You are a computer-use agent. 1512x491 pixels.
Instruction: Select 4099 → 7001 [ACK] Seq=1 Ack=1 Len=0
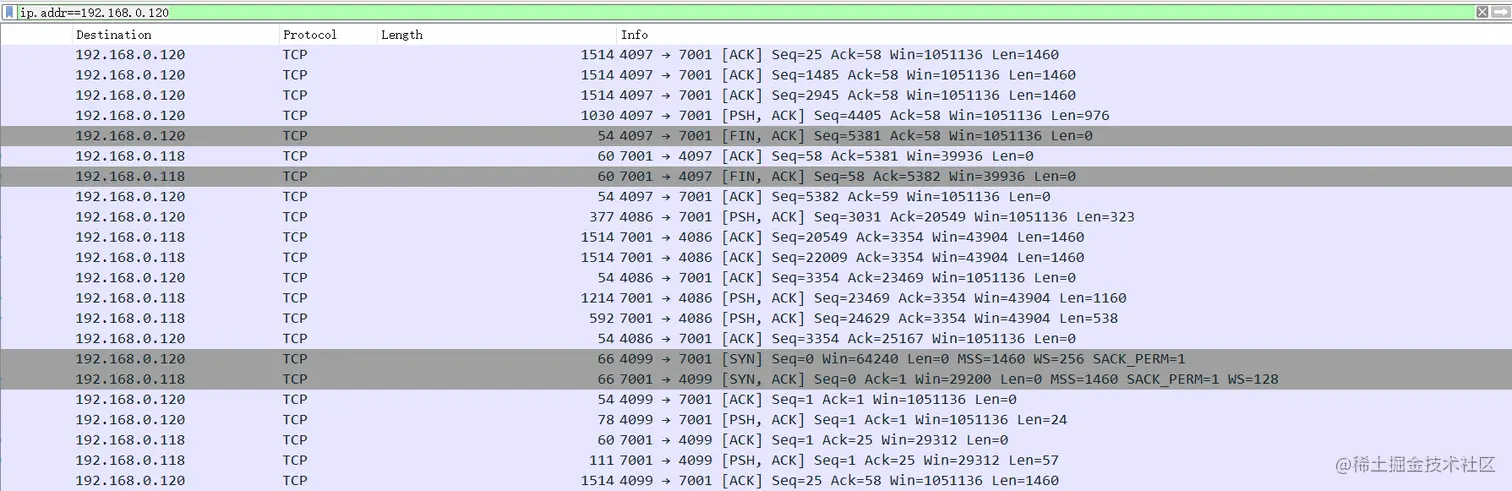756,399
